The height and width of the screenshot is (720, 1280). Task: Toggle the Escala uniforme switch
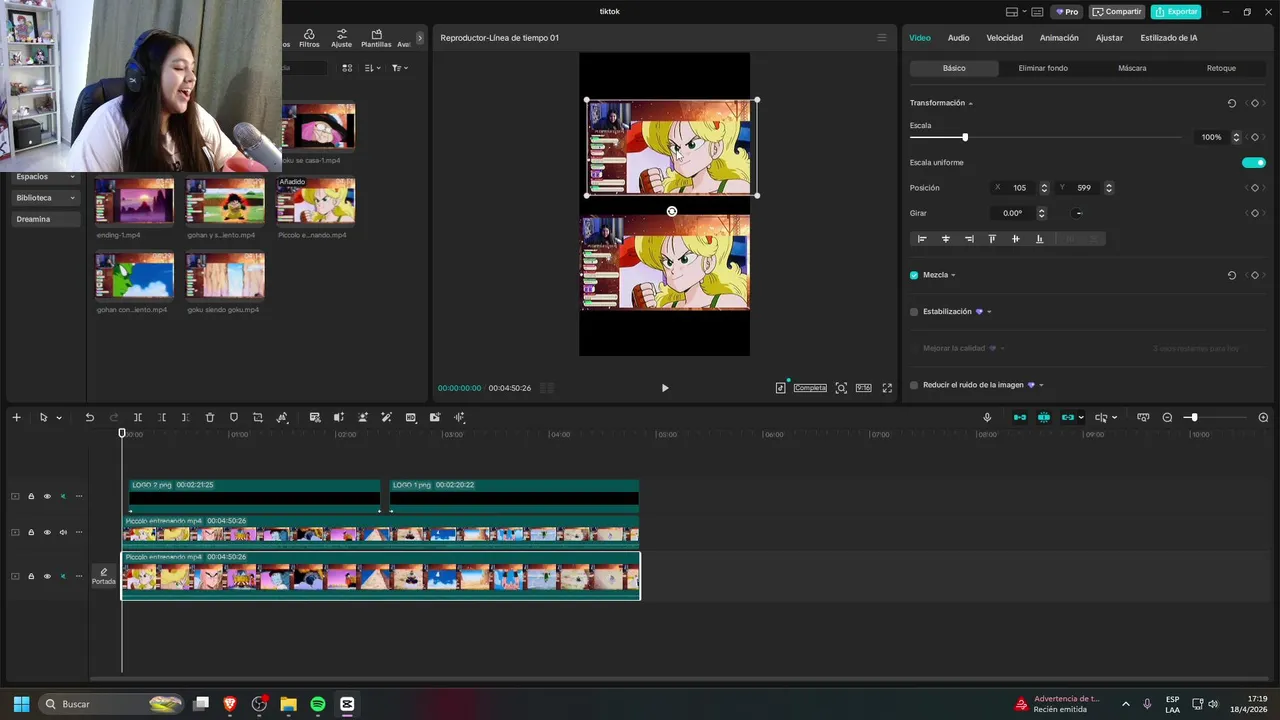coord(1253,162)
